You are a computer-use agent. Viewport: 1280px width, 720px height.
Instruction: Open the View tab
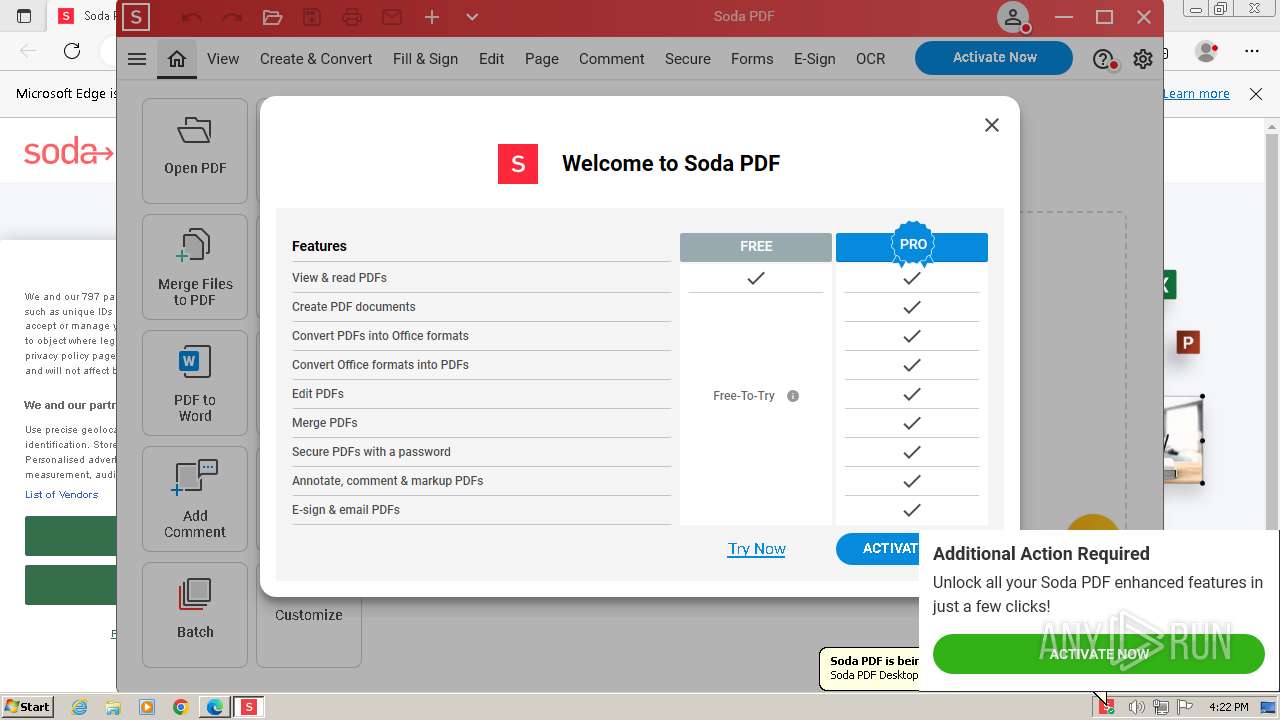[x=223, y=59]
